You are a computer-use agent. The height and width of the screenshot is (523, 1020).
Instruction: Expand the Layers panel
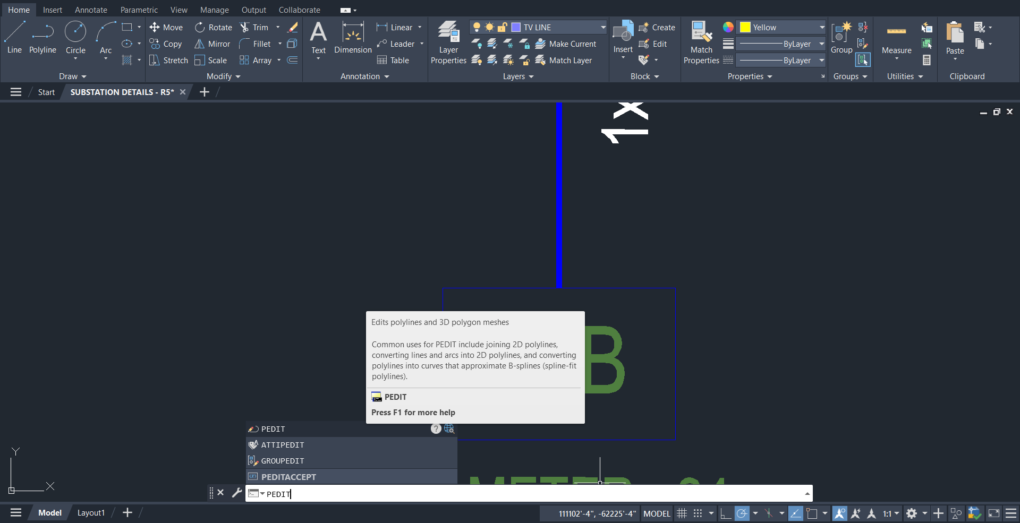[518, 76]
